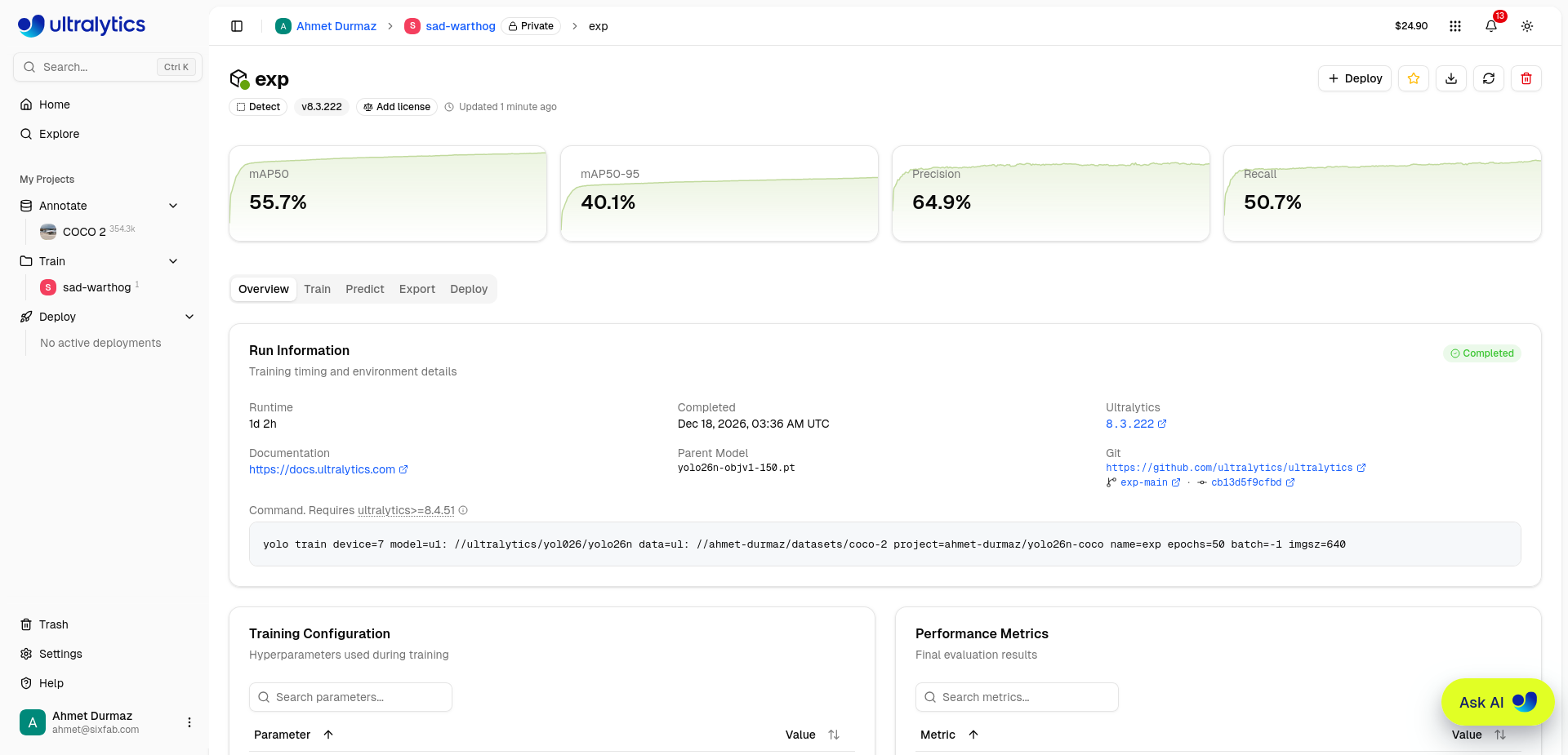The width and height of the screenshot is (1568, 755).
Task: Open user account options menu
Action: (189, 722)
